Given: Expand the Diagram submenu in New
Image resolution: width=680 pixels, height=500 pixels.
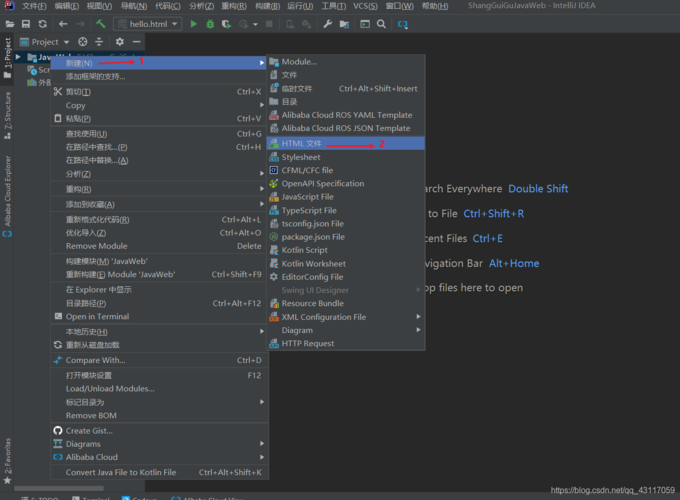Looking at the screenshot, I should pyautogui.click(x=346, y=330).
